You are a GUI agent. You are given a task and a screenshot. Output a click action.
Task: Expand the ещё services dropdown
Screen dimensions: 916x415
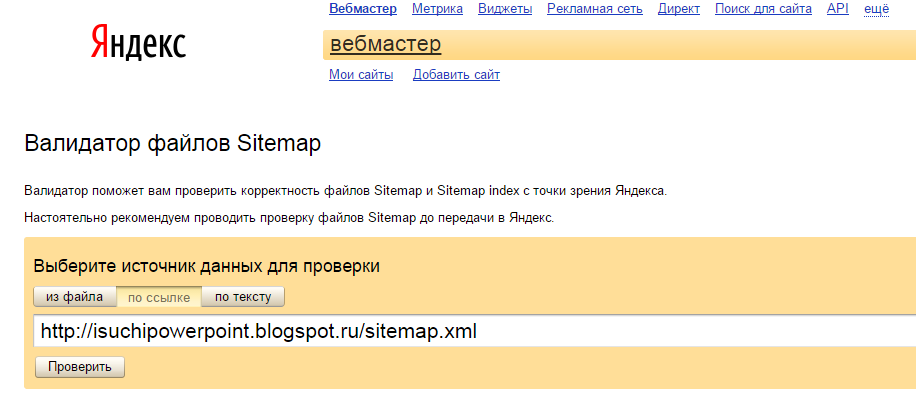click(x=876, y=9)
